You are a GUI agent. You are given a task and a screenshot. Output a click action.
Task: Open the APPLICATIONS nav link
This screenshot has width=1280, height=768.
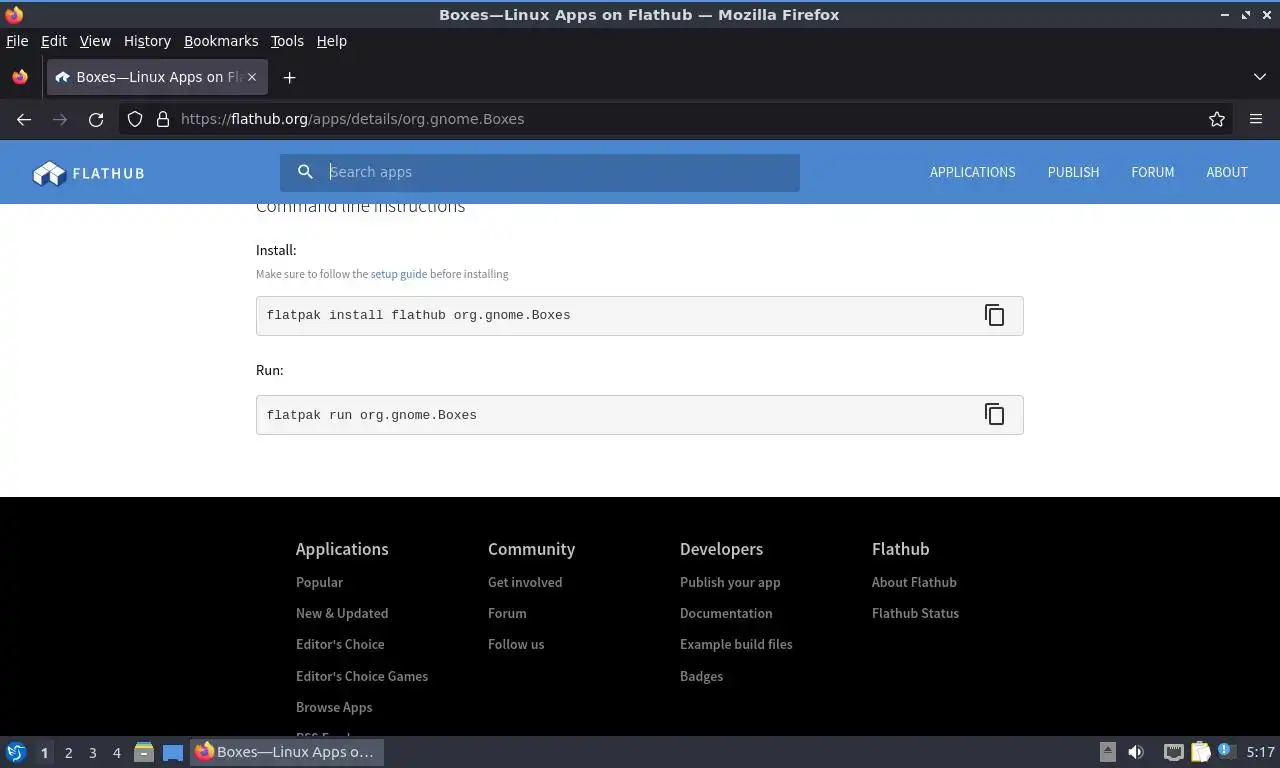pos(972,172)
